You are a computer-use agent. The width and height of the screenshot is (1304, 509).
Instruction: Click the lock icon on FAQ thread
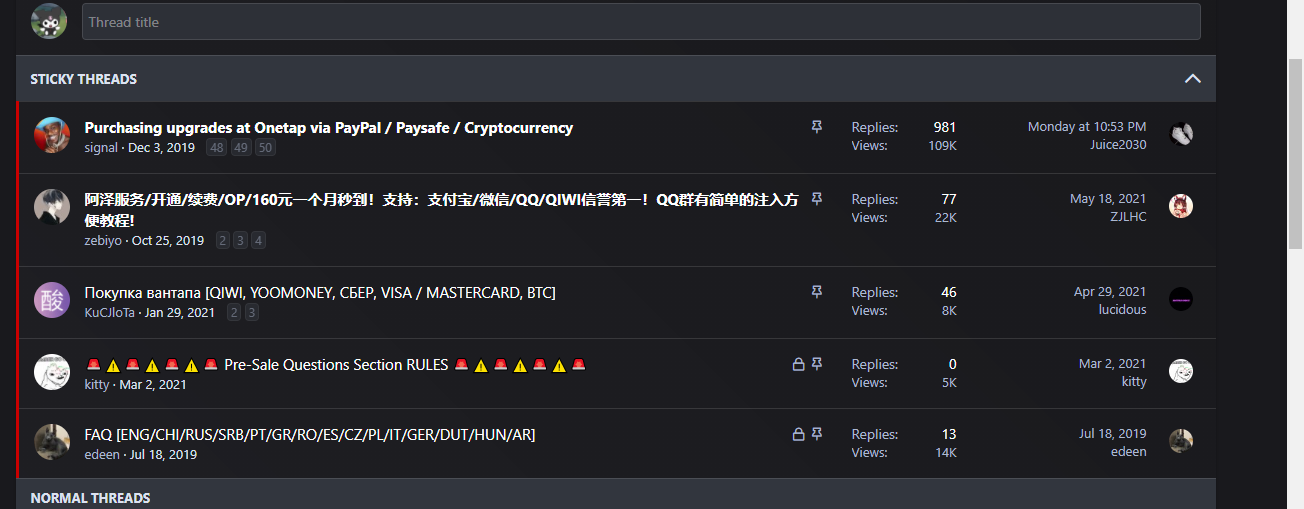[x=798, y=435]
